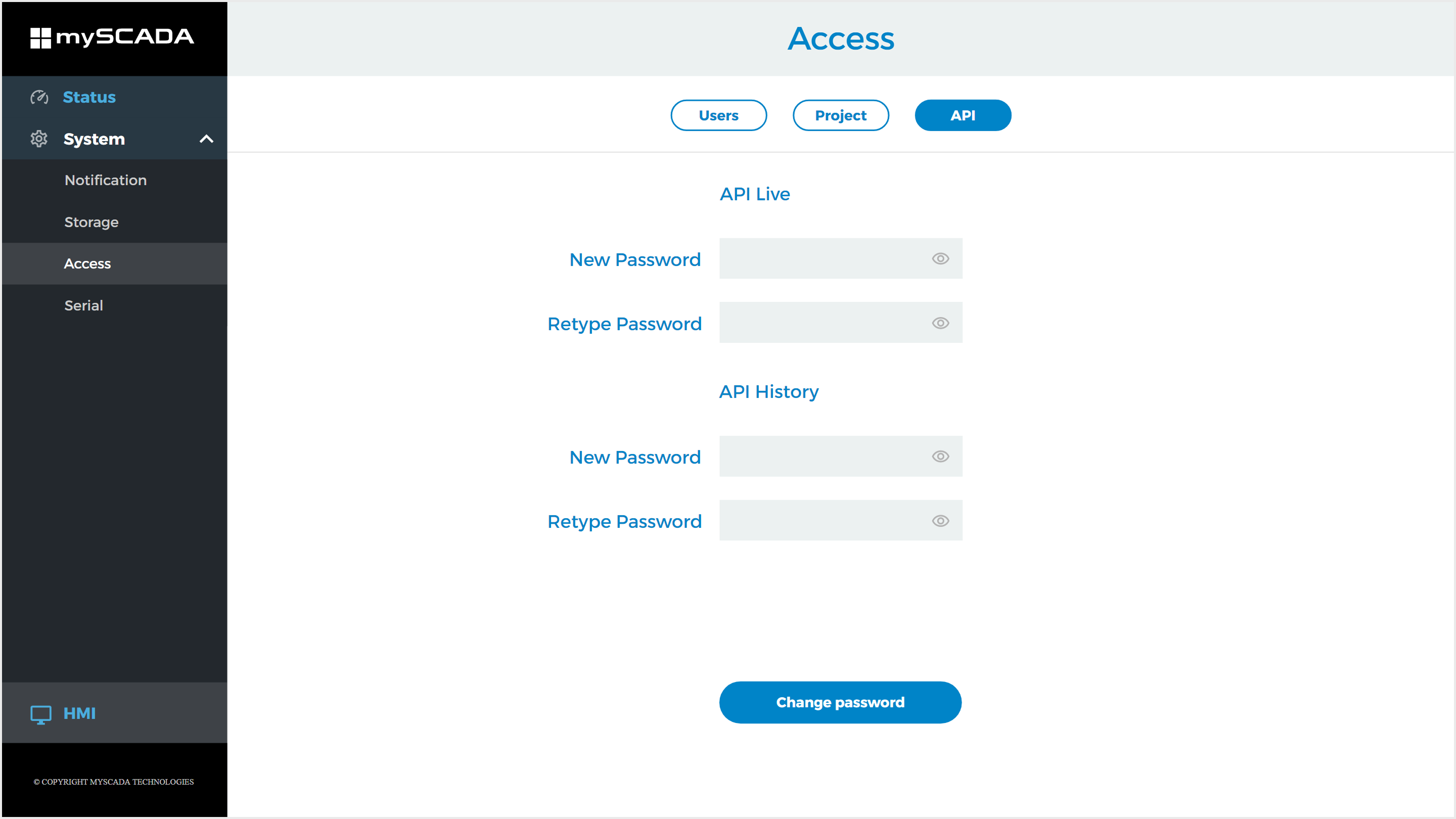Show API History New Password text
Viewport: 1456px width, 819px height.
pyautogui.click(x=940, y=457)
